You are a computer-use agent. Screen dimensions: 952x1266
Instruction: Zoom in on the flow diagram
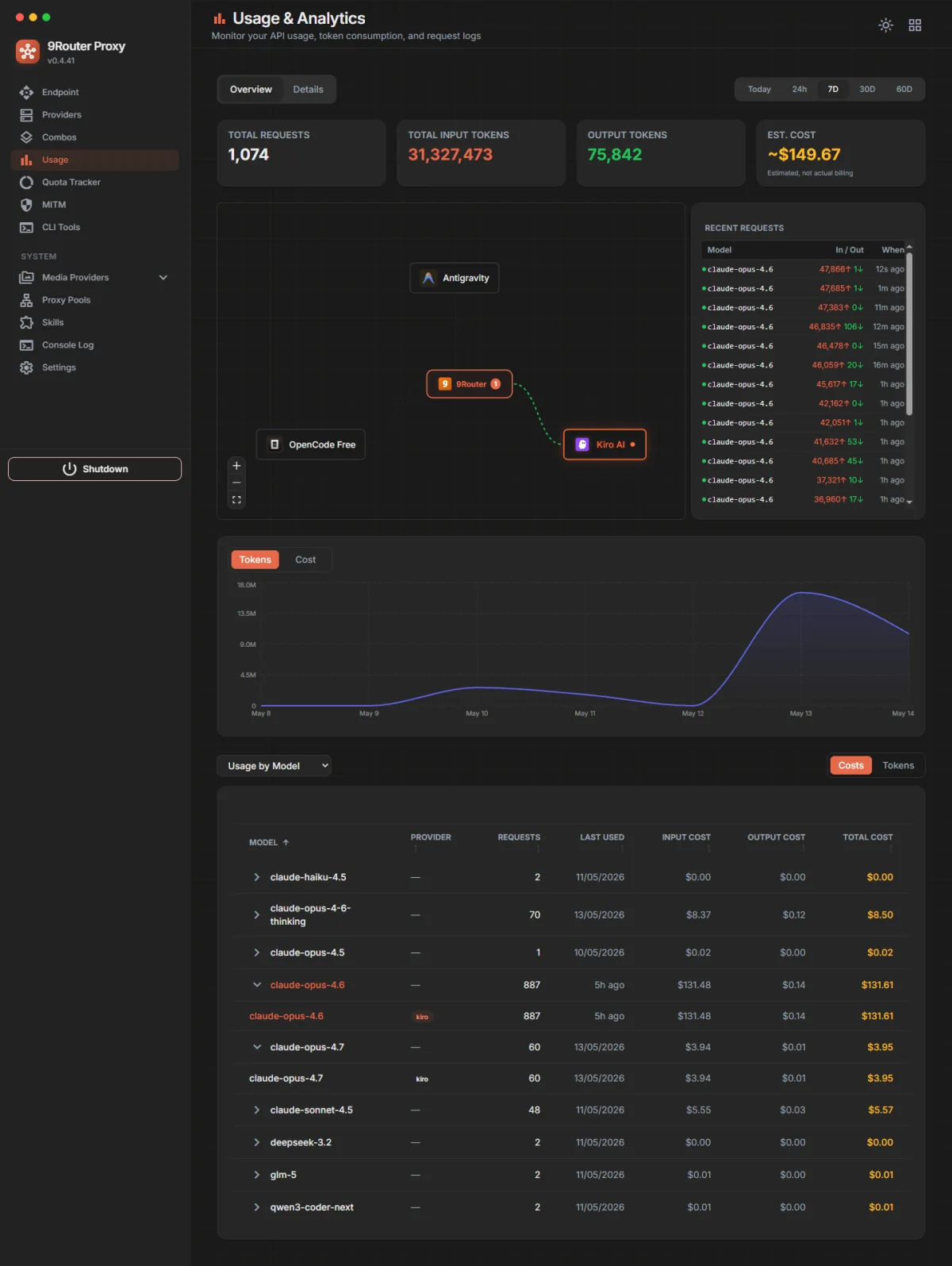click(236, 466)
